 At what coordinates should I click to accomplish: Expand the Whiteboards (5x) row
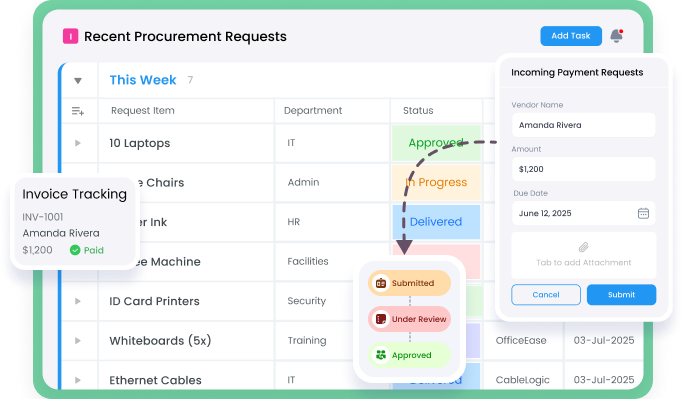pyautogui.click(x=78, y=340)
